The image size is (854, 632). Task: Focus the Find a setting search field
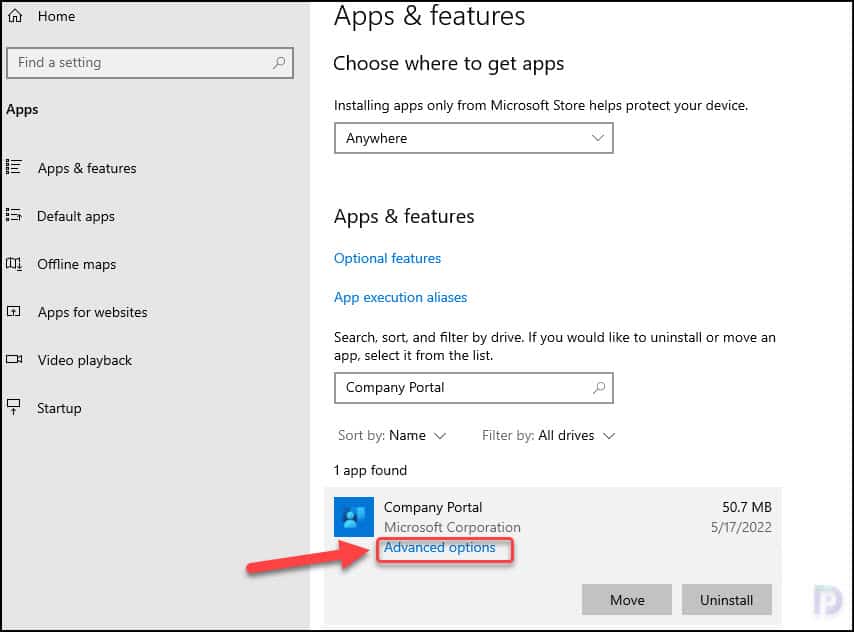(150, 63)
